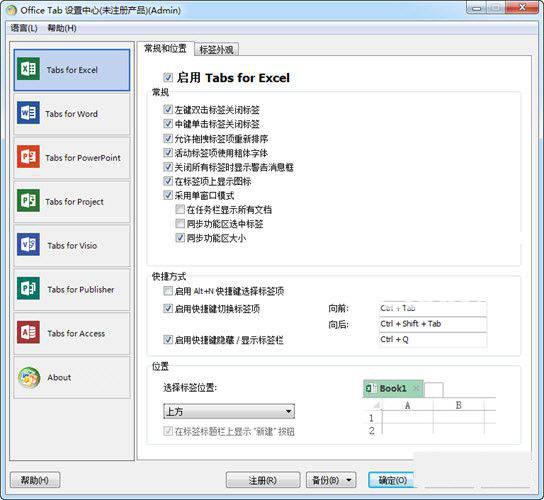Toggle 关闭所有标签时显示警告消息框 checkbox
The image size is (544, 500).
[168, 167]
